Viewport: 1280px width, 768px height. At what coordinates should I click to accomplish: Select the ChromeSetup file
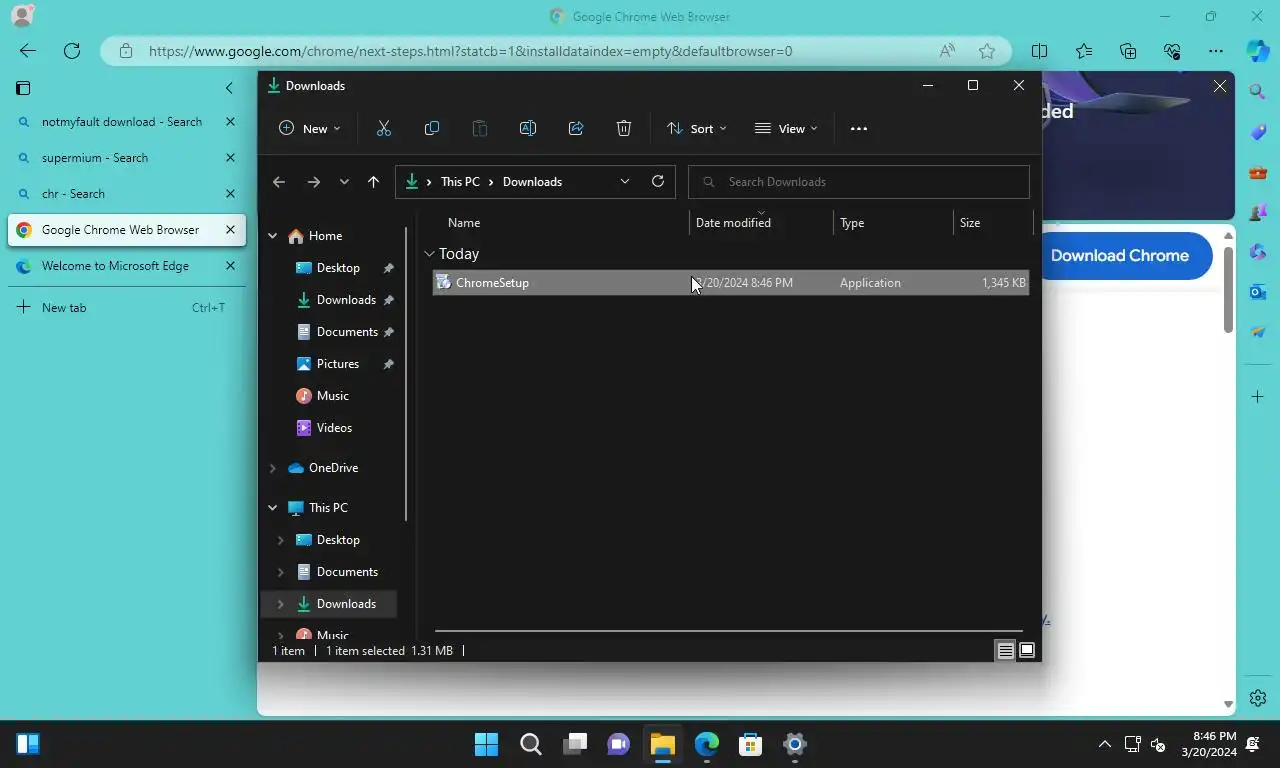click(730, 283)
